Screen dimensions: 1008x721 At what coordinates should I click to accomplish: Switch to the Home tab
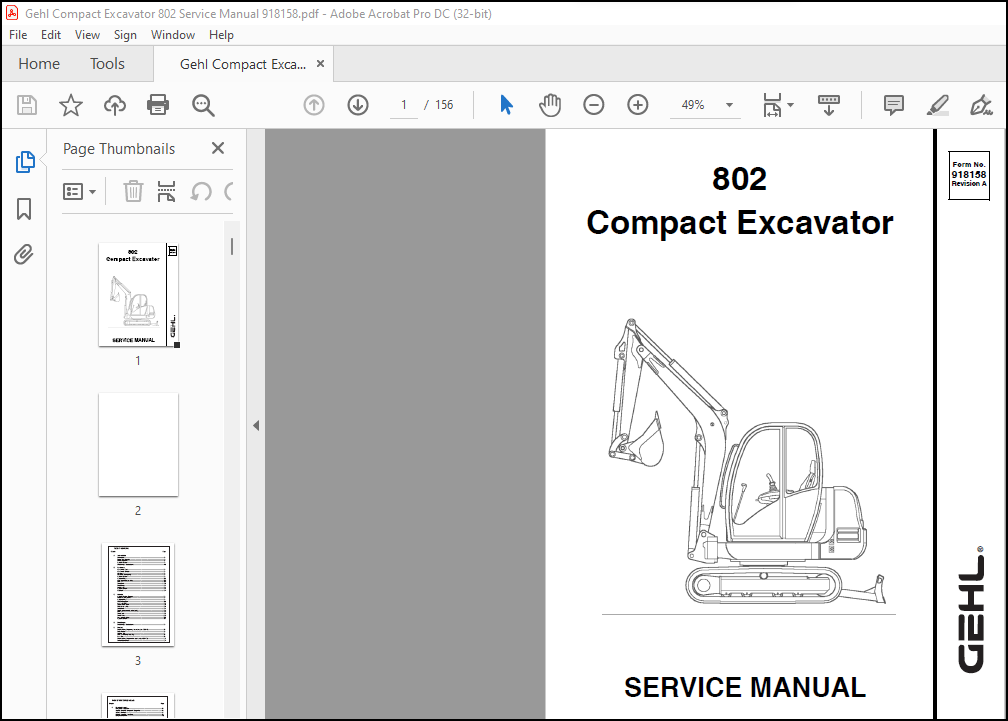pyautogui.click(x=39, y=64)
